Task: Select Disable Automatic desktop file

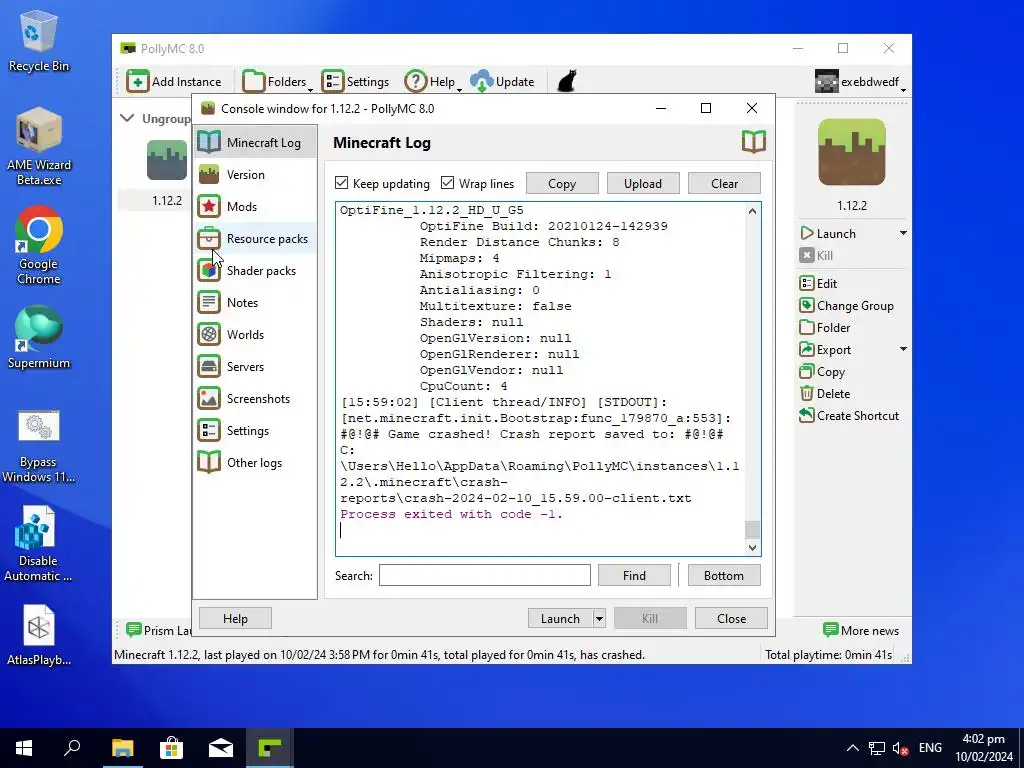Action: 38,545
